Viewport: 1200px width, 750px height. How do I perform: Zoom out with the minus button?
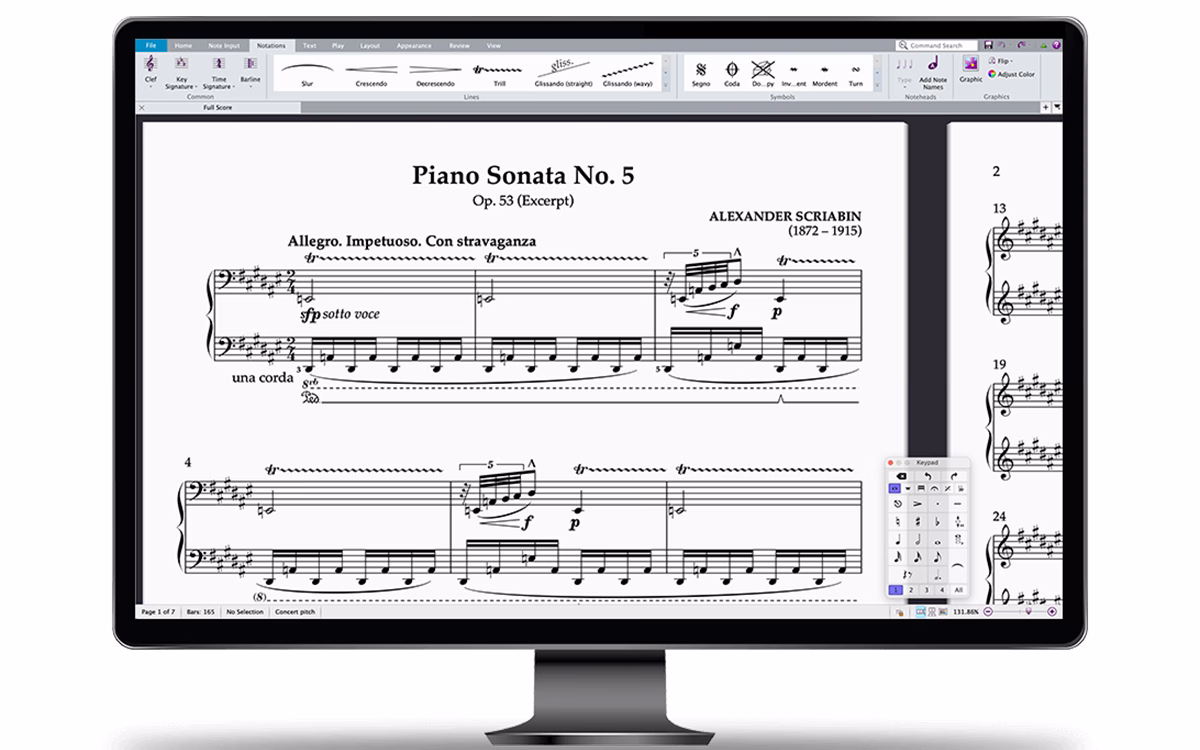click(x=987, y=611)
